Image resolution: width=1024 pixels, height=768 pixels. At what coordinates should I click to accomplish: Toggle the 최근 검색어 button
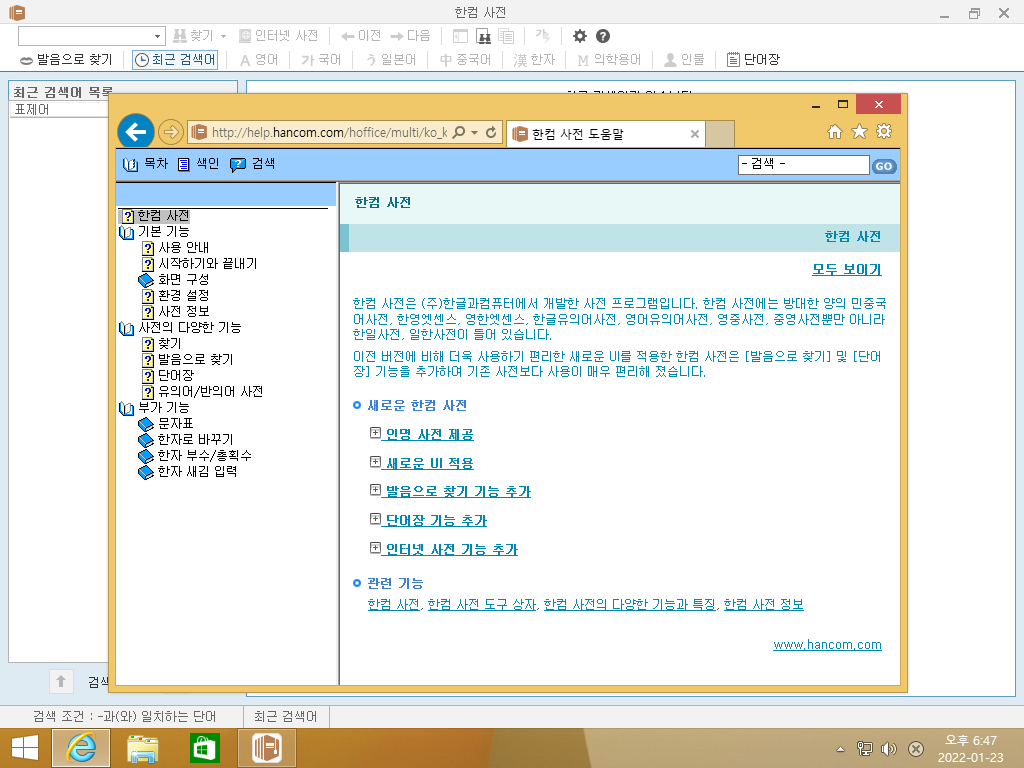point(175,59)
